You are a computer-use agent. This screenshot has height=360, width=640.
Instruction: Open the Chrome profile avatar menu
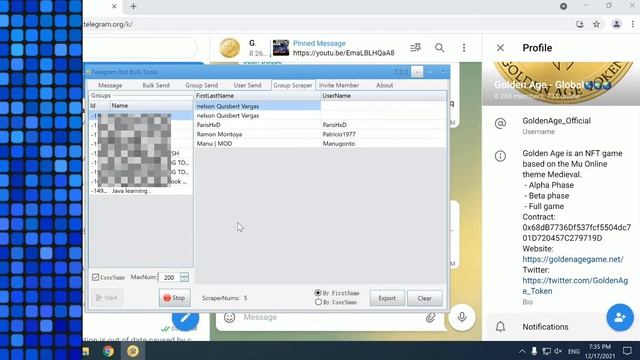click(616, 24)
